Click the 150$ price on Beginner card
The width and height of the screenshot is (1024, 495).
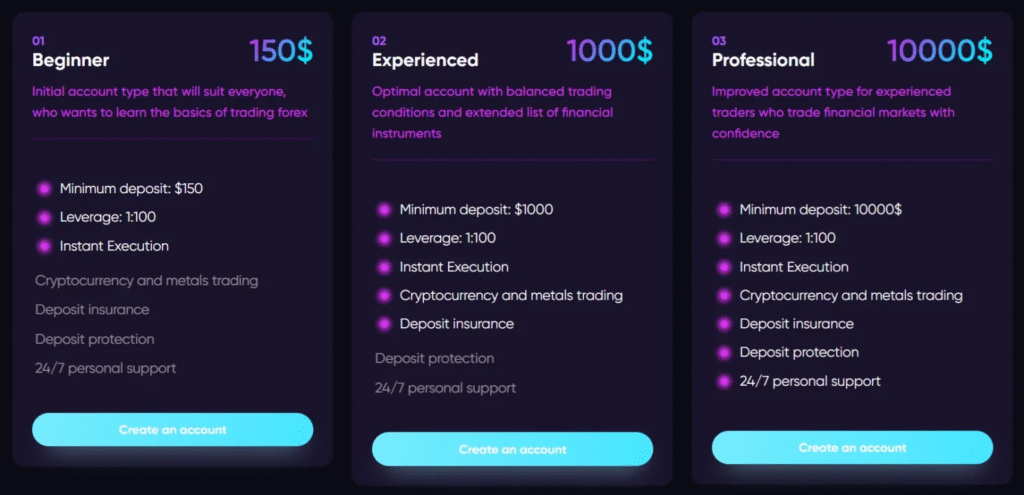pos(281,51)
